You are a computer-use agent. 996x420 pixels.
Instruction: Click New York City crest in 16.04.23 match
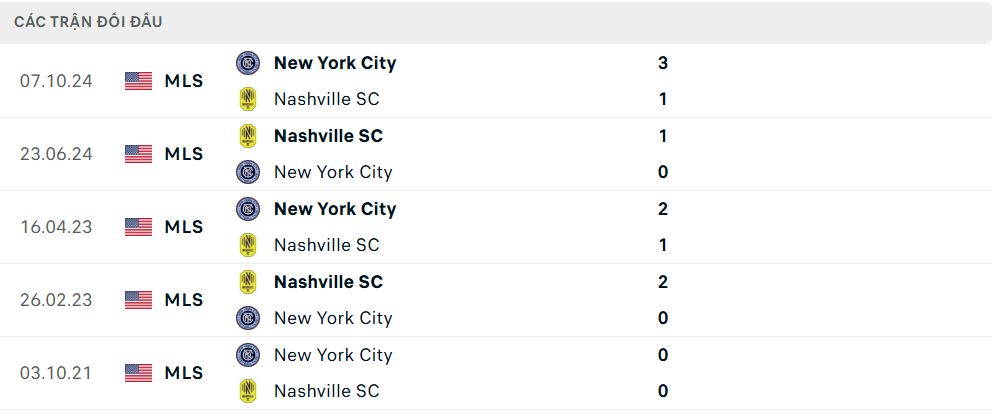pyautogui.click(x=248, y=209)
